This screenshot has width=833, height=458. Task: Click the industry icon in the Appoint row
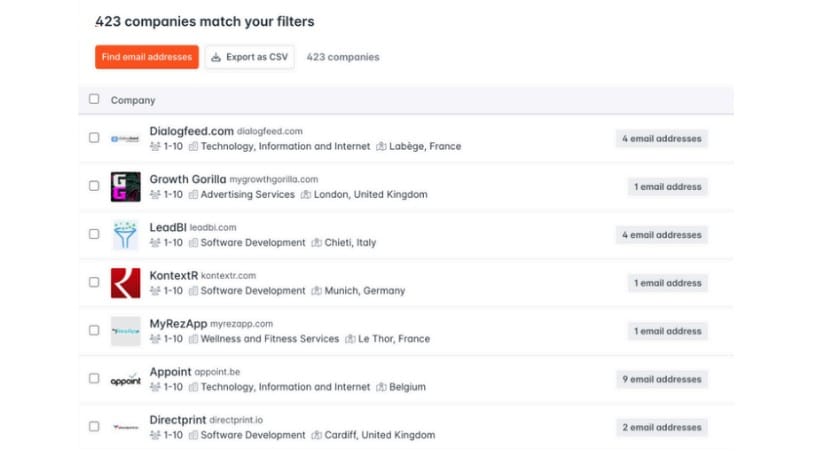click(193, 387)
